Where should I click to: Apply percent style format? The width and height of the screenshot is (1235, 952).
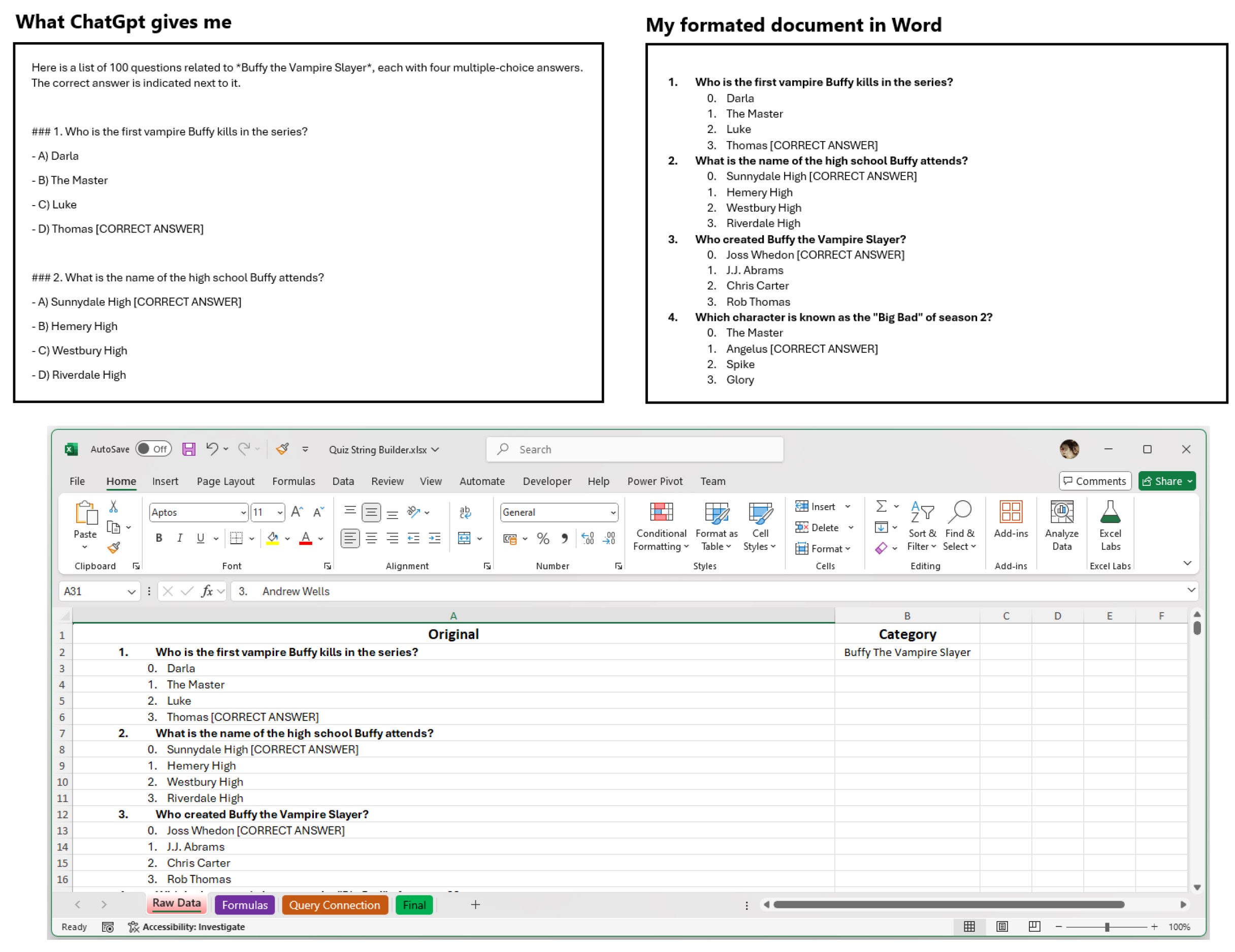pos(543,538)
